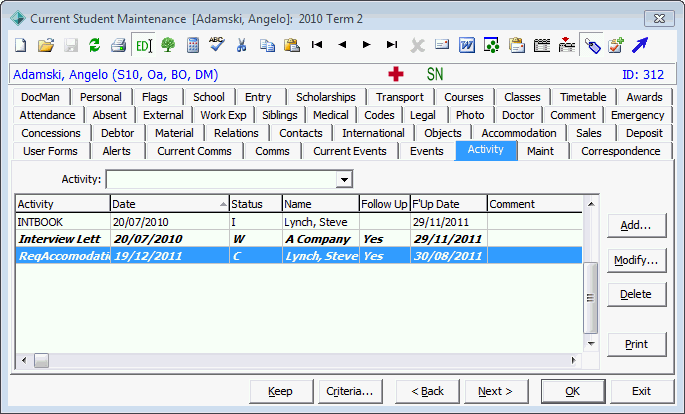Sort by the Date column header
Viewport: 685px width, 414px height.
tap(170, 204)
